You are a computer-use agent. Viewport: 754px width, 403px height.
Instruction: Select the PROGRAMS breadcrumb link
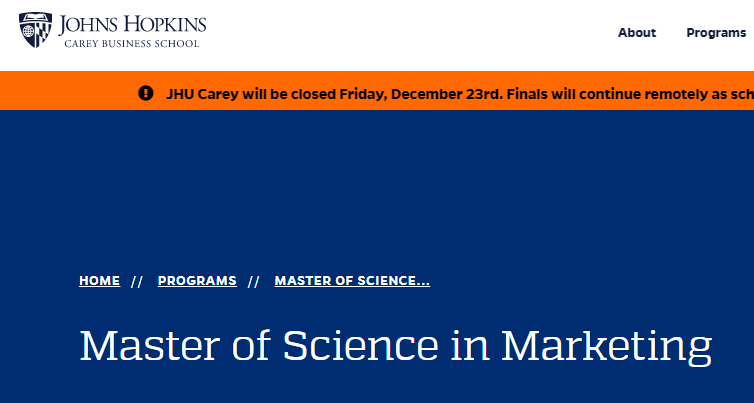click(x=197, y=280)
